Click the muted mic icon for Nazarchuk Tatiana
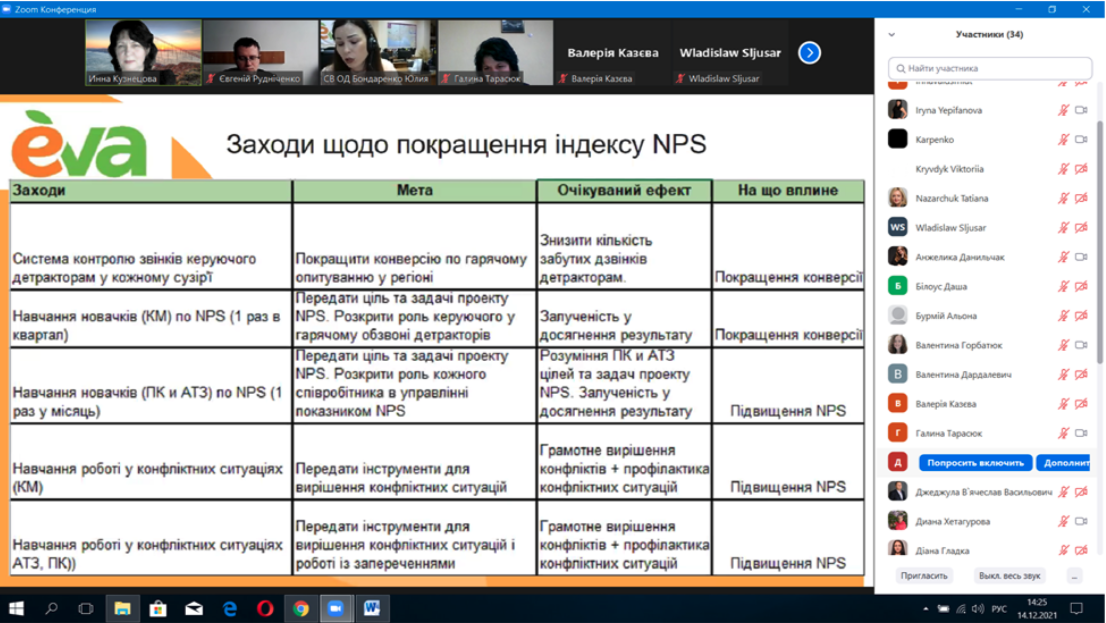1106x623 pixels. click(x=1063, y=198)
